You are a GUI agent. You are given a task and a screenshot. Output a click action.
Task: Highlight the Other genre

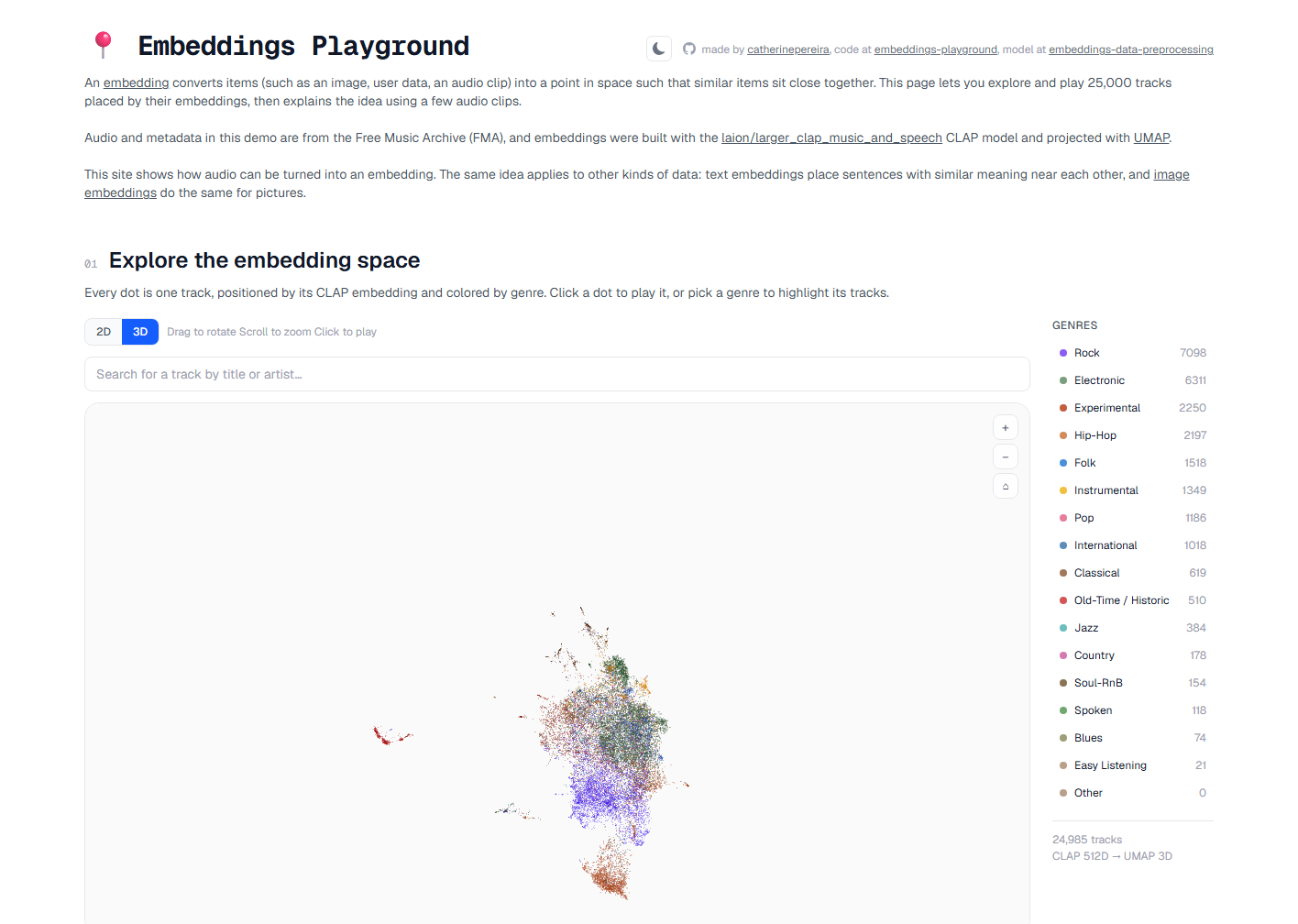point(1133,793)
